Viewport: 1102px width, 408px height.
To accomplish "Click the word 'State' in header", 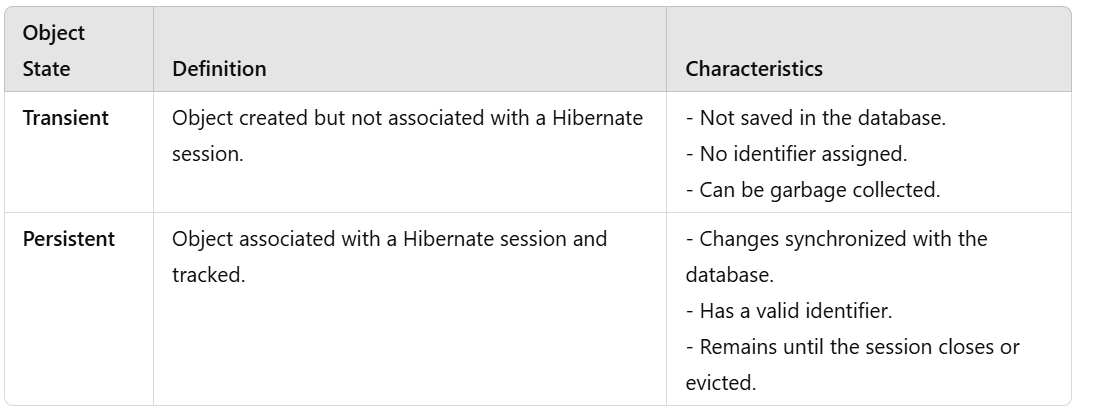I will click(x=46, y=69).
